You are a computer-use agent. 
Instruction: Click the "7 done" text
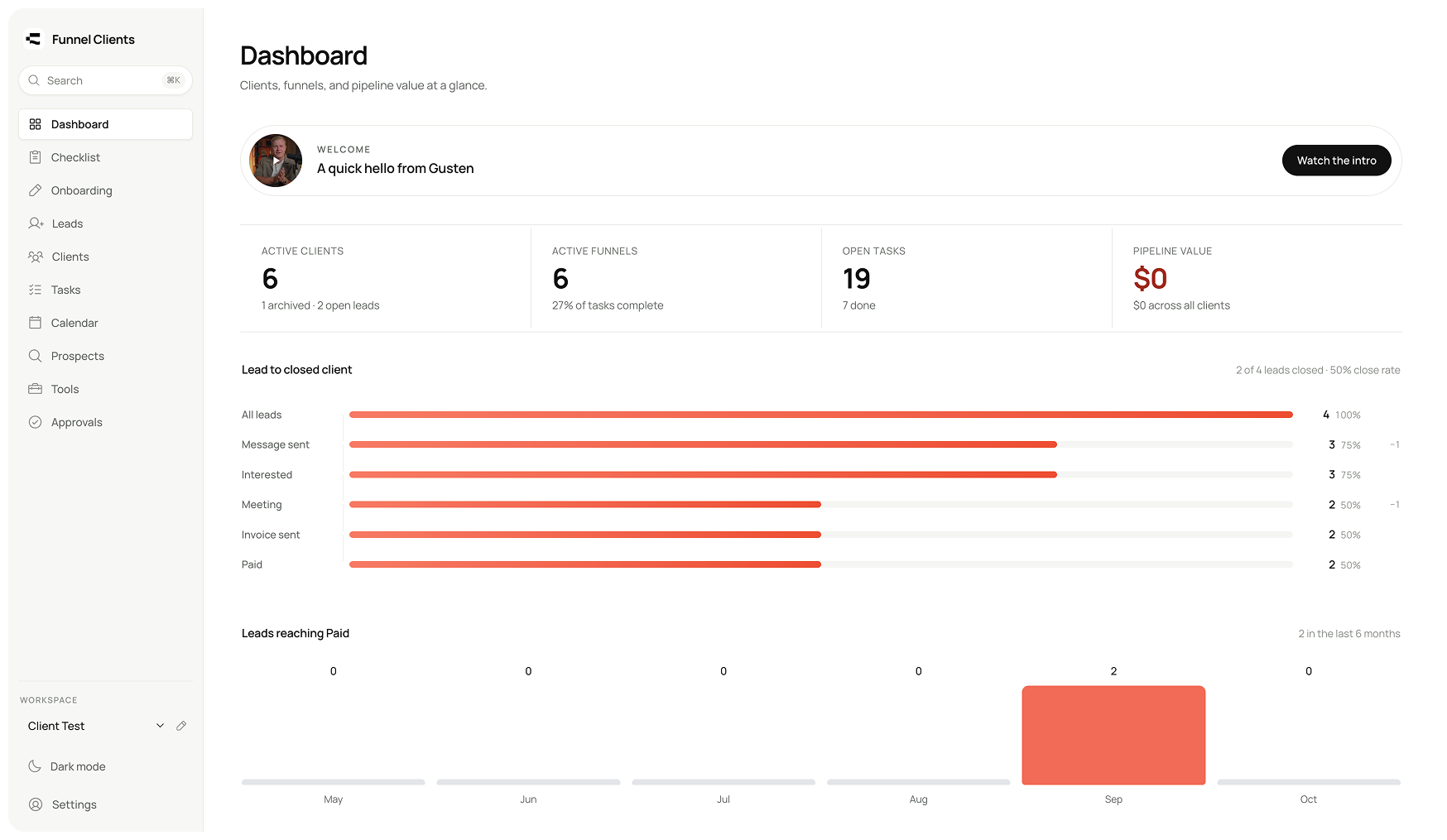click(858, 305)
